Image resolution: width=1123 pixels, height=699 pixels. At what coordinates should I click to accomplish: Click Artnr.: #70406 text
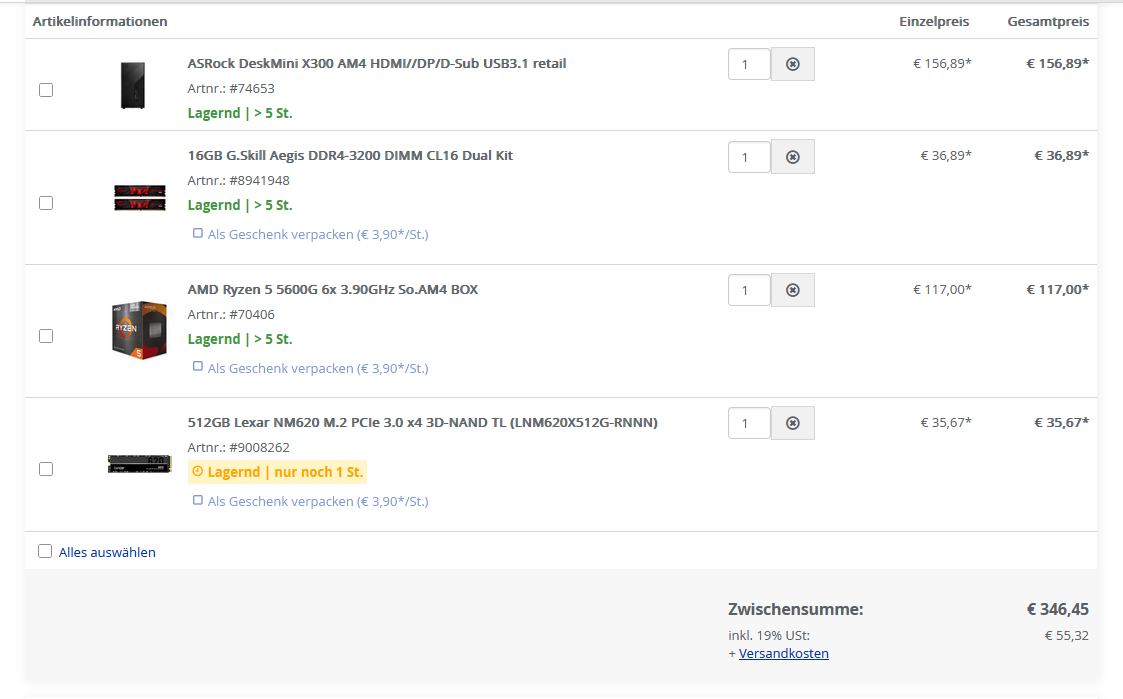231,314
